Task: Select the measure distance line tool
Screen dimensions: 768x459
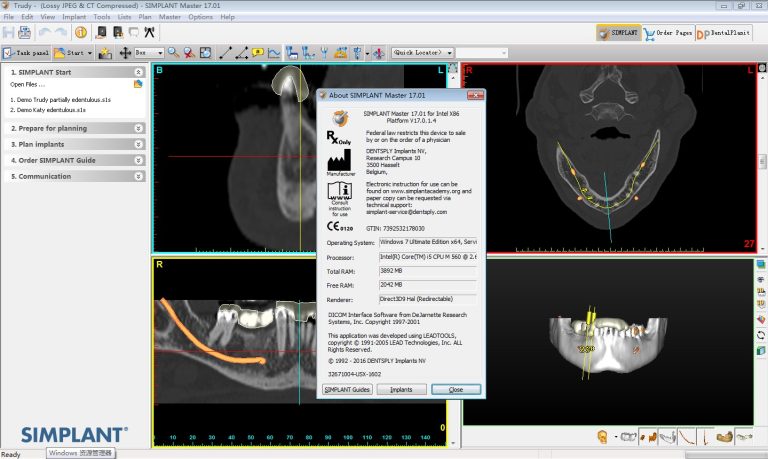Action: pos(225,52)
